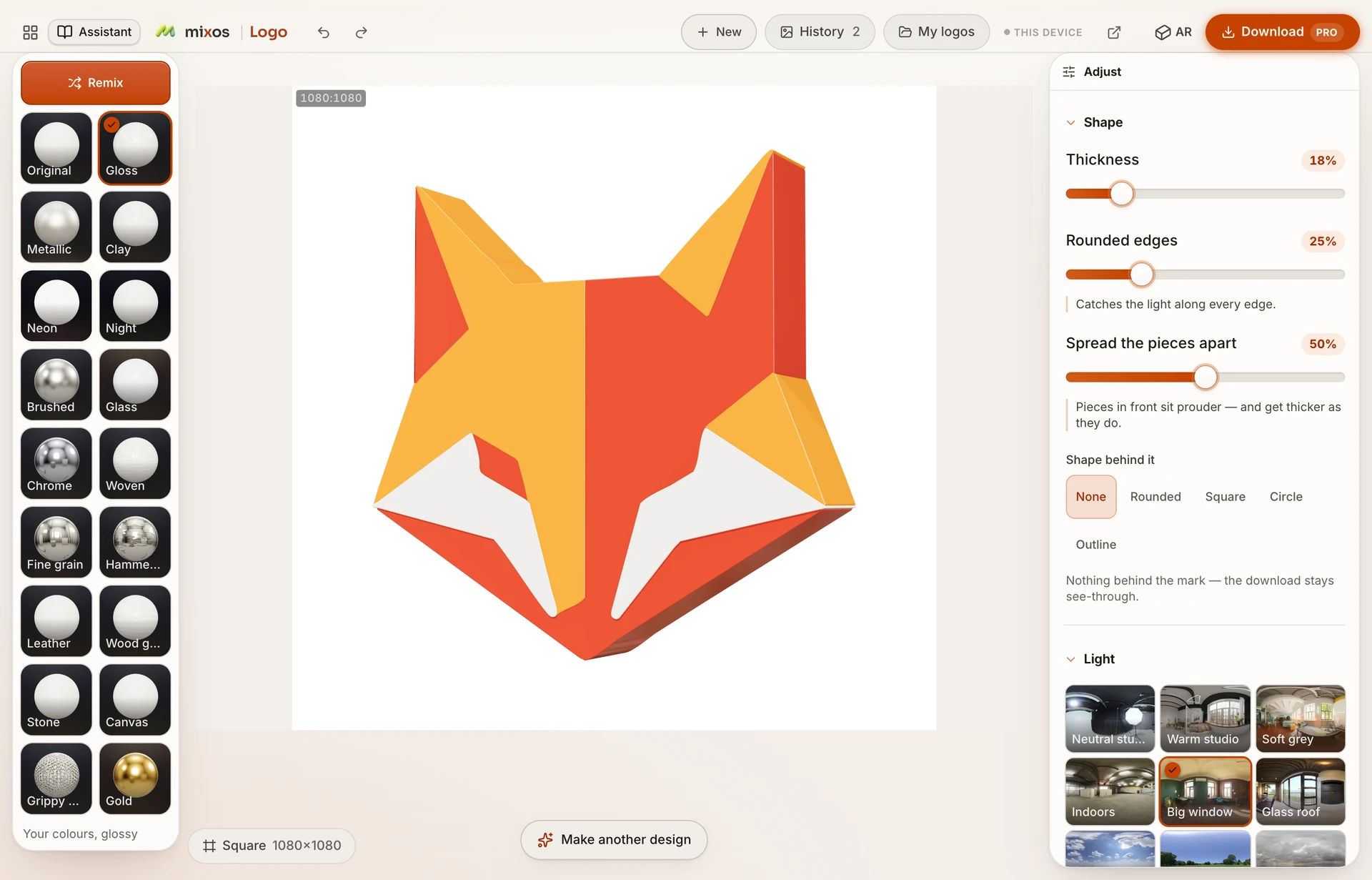Screen dimensions: 1372x880
Task: Open the external link share icon
Action: (1114, 32)
